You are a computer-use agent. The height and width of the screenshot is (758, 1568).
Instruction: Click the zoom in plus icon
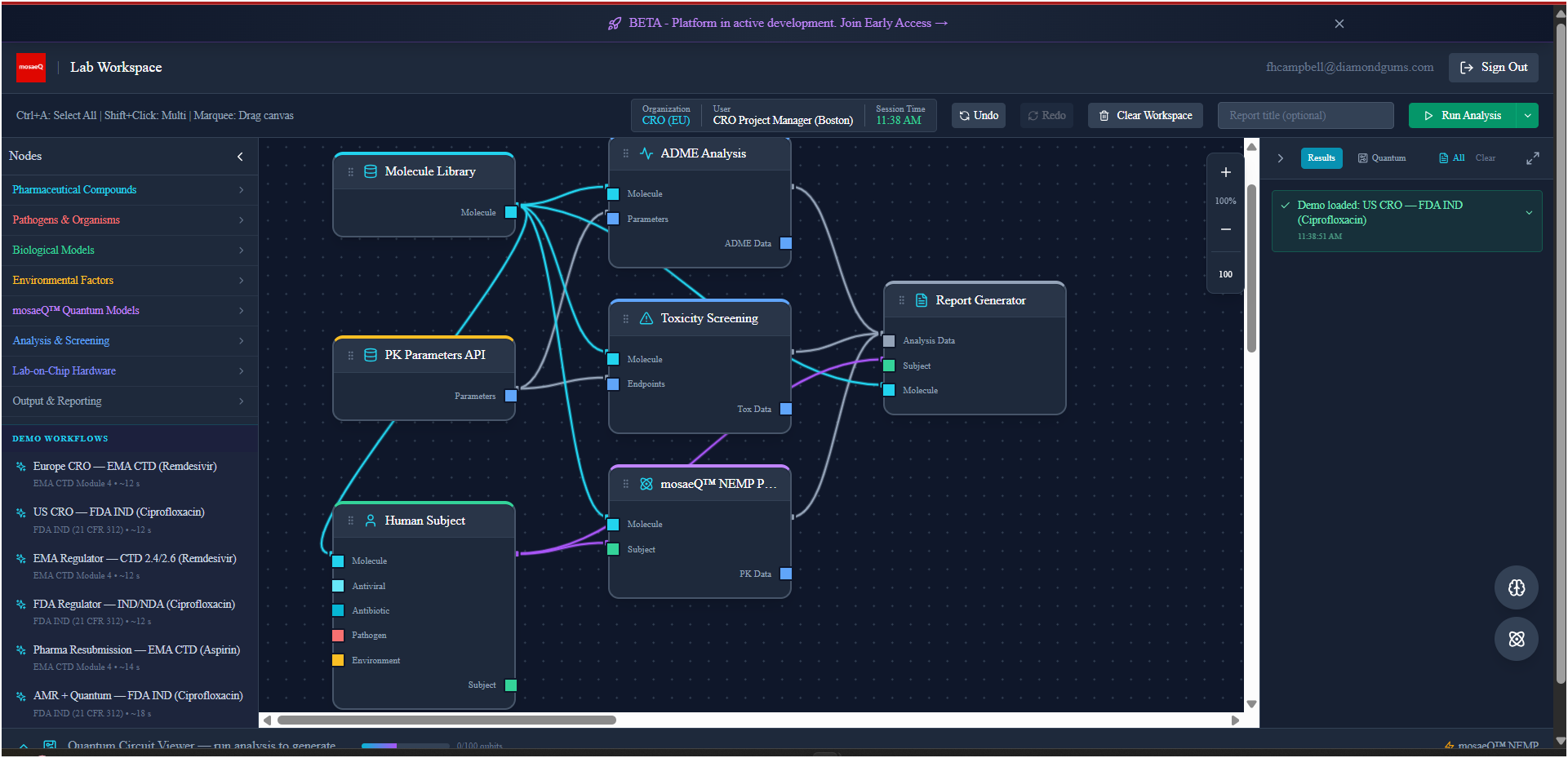[x=1225, y=172]
